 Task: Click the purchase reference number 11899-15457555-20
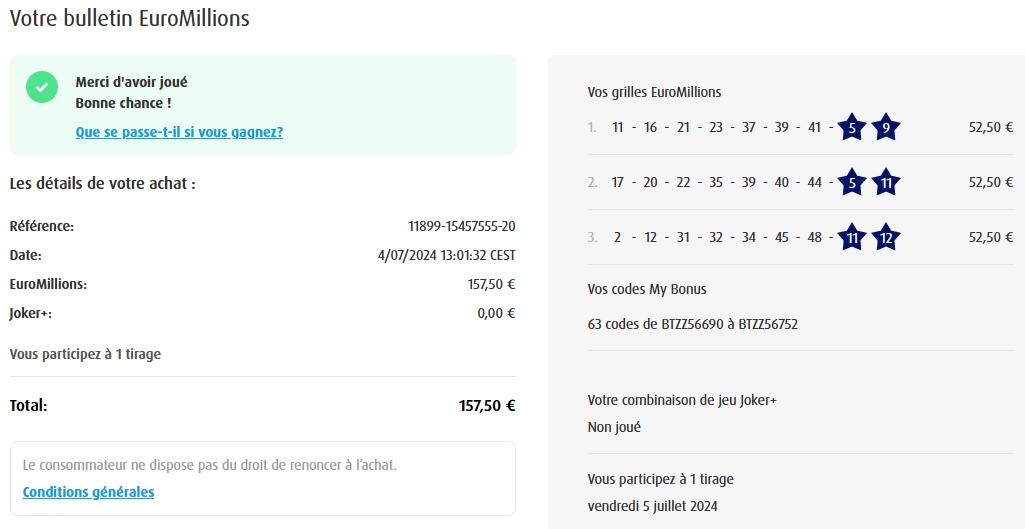(462, 227)
